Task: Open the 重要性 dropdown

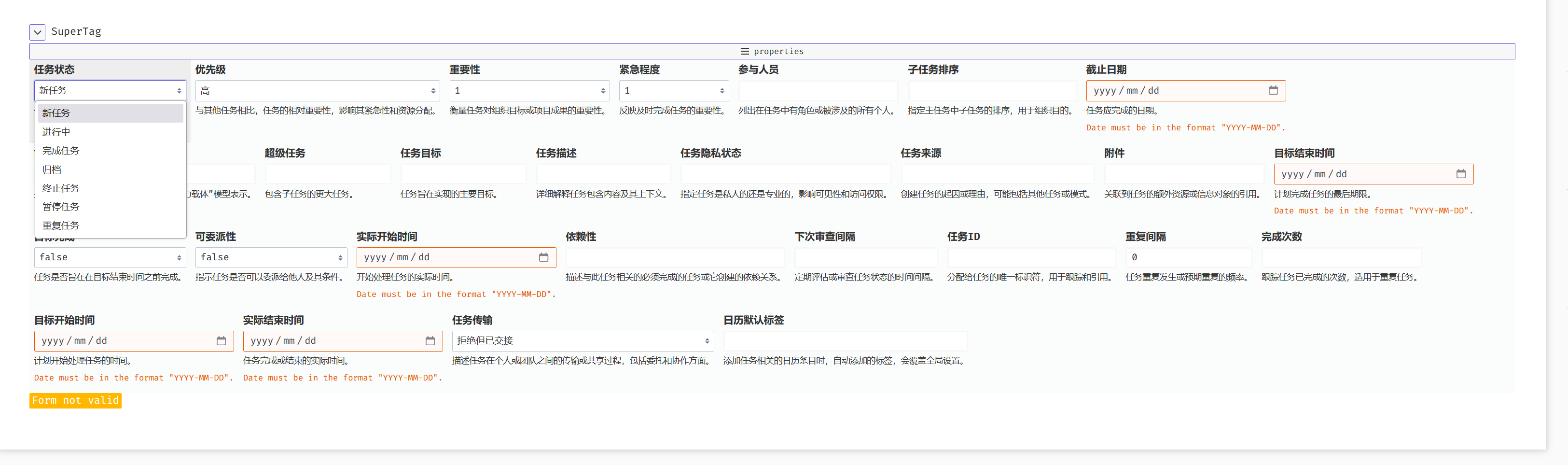Action: point(528,91)
